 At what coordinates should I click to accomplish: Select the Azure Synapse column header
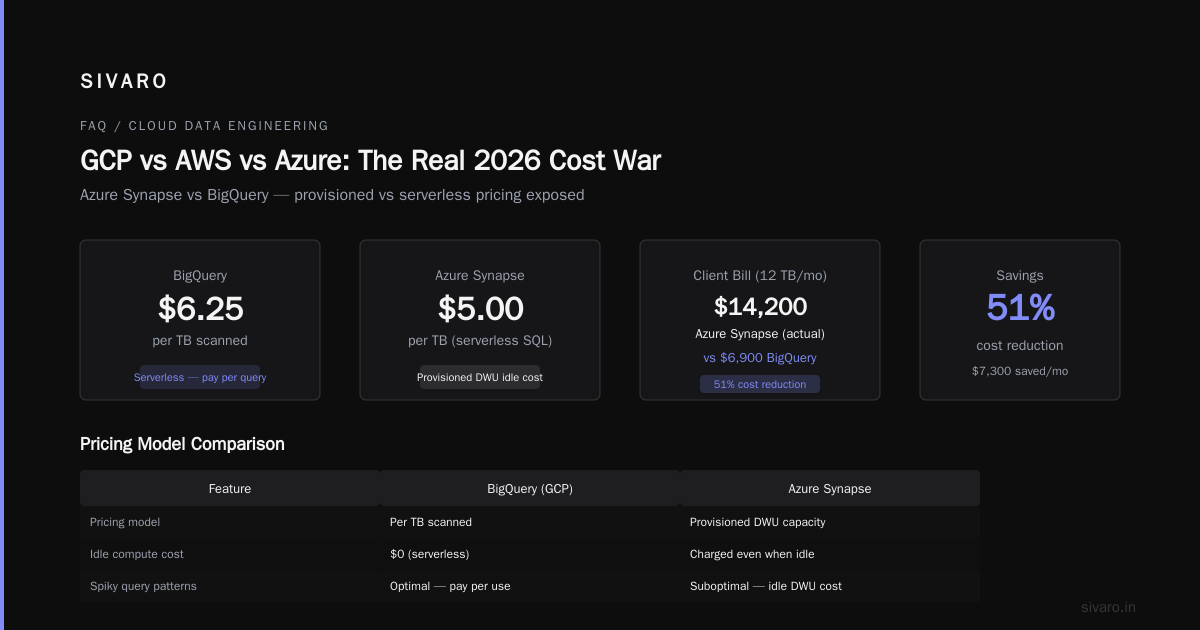click(x=830, y=488)
